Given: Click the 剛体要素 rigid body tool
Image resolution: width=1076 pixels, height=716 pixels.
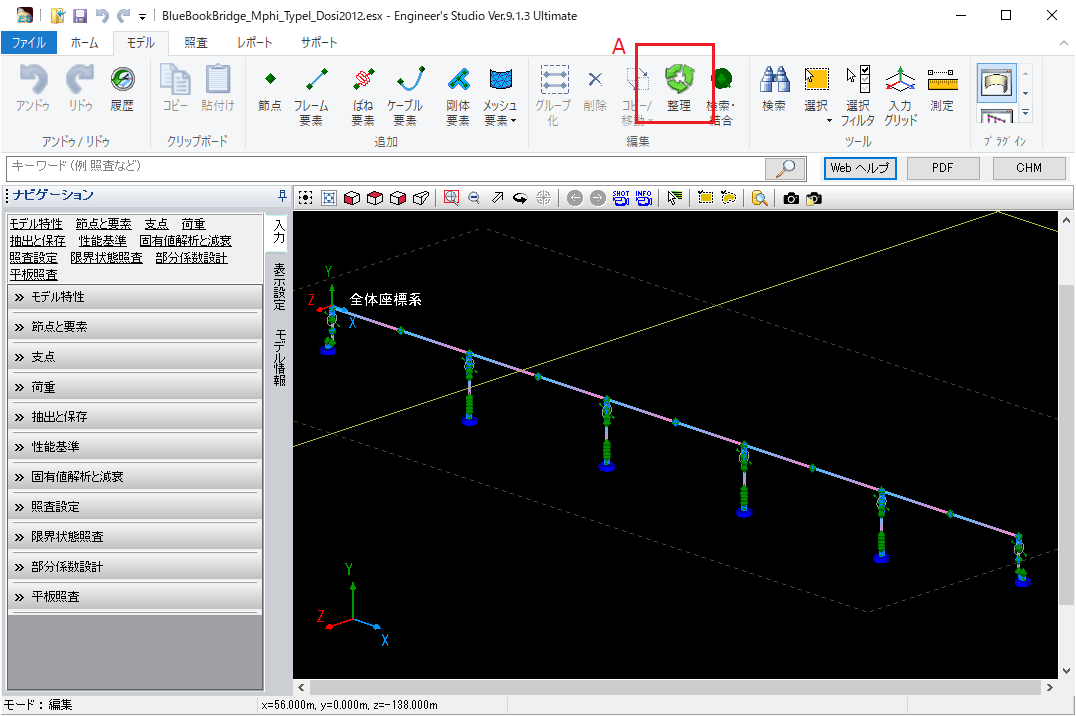Looking at the screenshot, I should [x=458, y=93].
